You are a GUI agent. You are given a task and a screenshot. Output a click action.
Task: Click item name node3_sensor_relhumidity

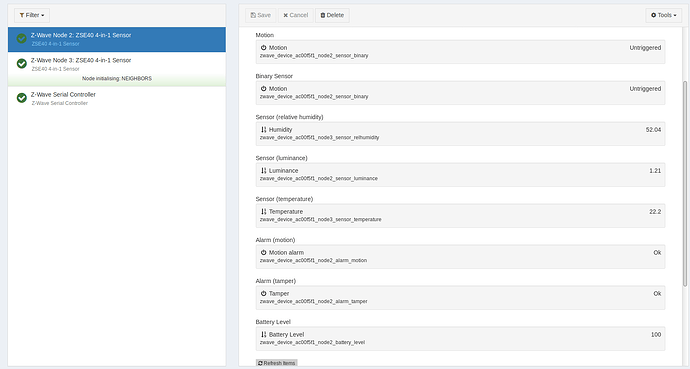point(319,138)
